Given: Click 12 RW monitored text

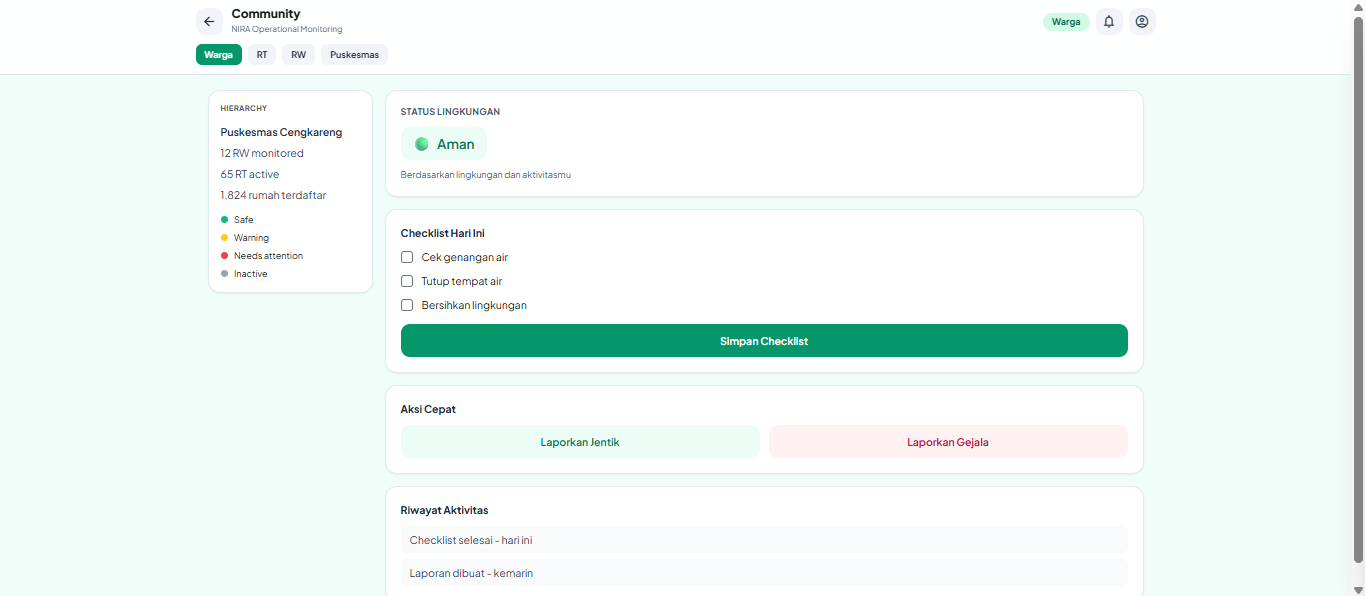Looking at the screenshot, I should pyautogui.click(x=262, y=153).
